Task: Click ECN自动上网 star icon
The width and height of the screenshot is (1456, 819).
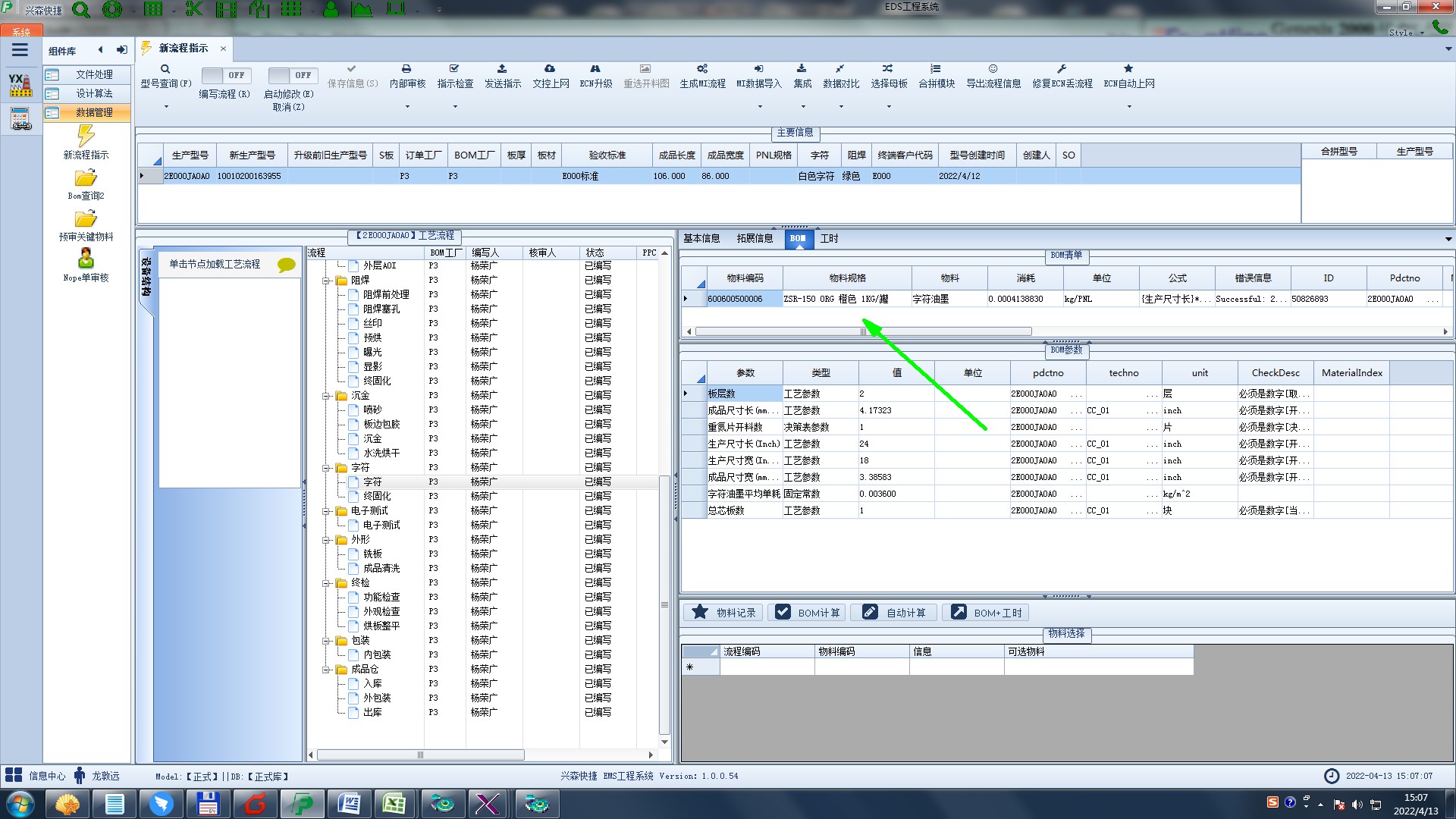Action: click(x=1128, y=69)
